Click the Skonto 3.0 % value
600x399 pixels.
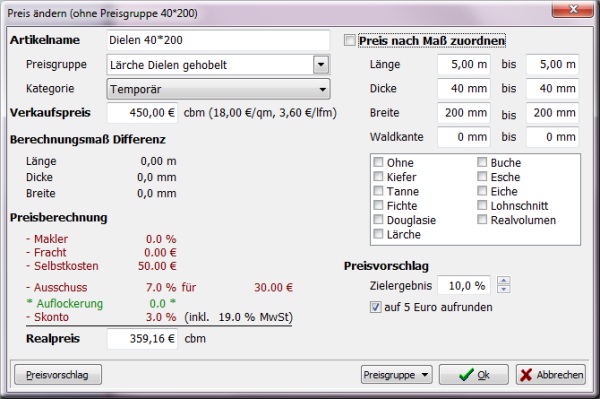pyautogui.click(x=161, y=317)
